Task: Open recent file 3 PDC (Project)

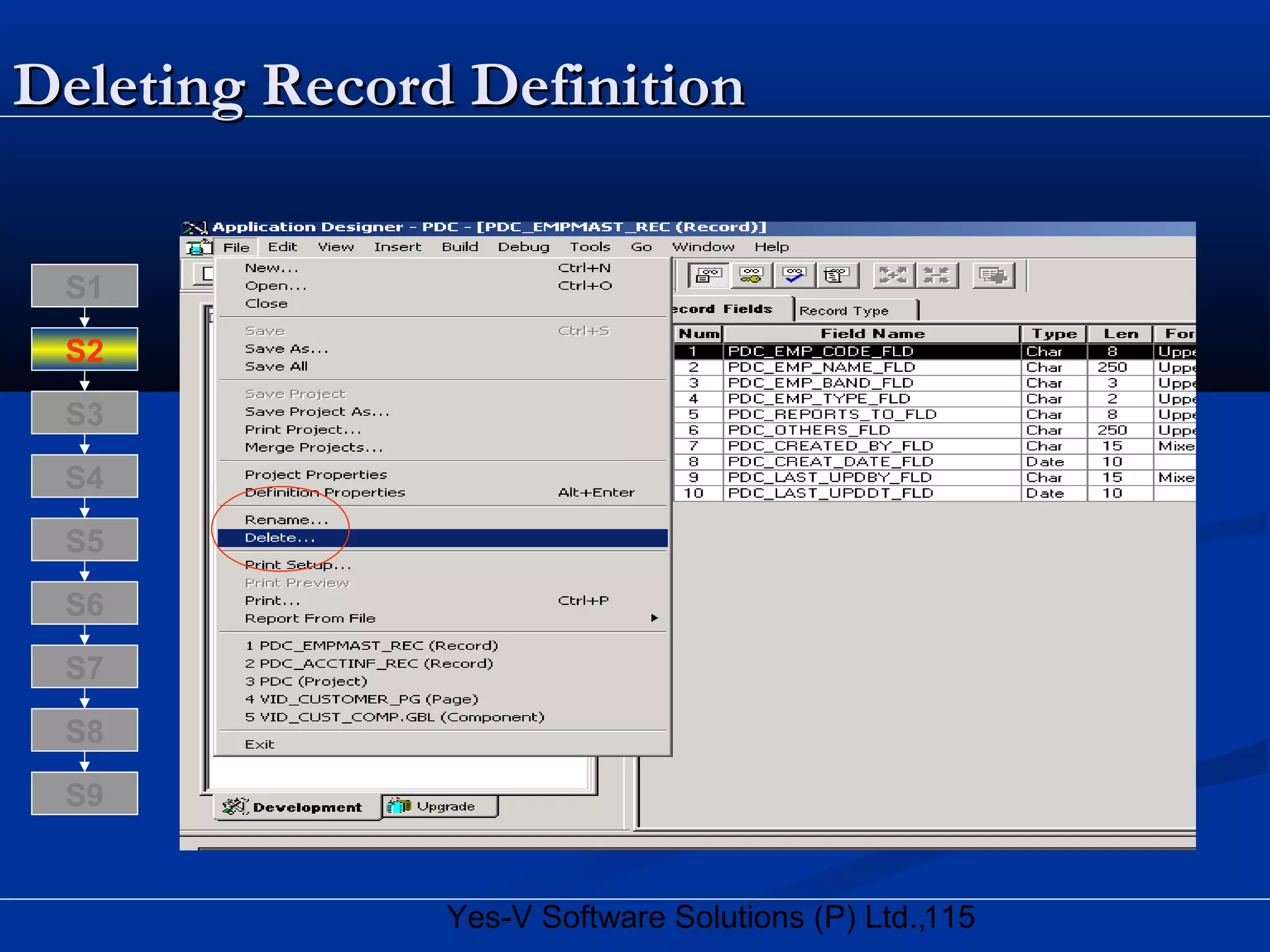Action: point(443,682)
